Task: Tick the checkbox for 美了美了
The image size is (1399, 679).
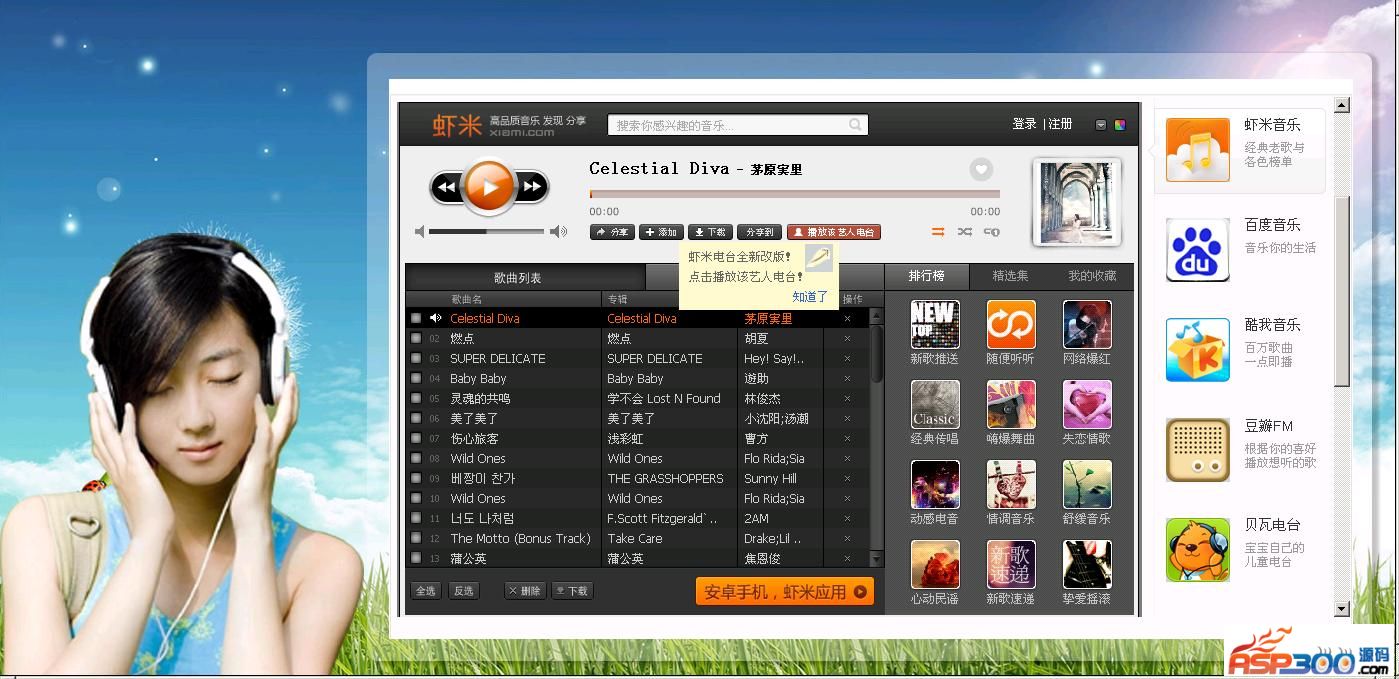Action: (x=416, y=418)
